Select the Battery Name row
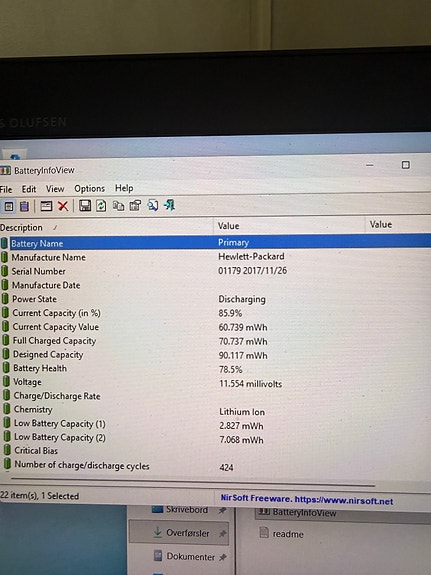 pyautogui.click(x=216, y=242)
